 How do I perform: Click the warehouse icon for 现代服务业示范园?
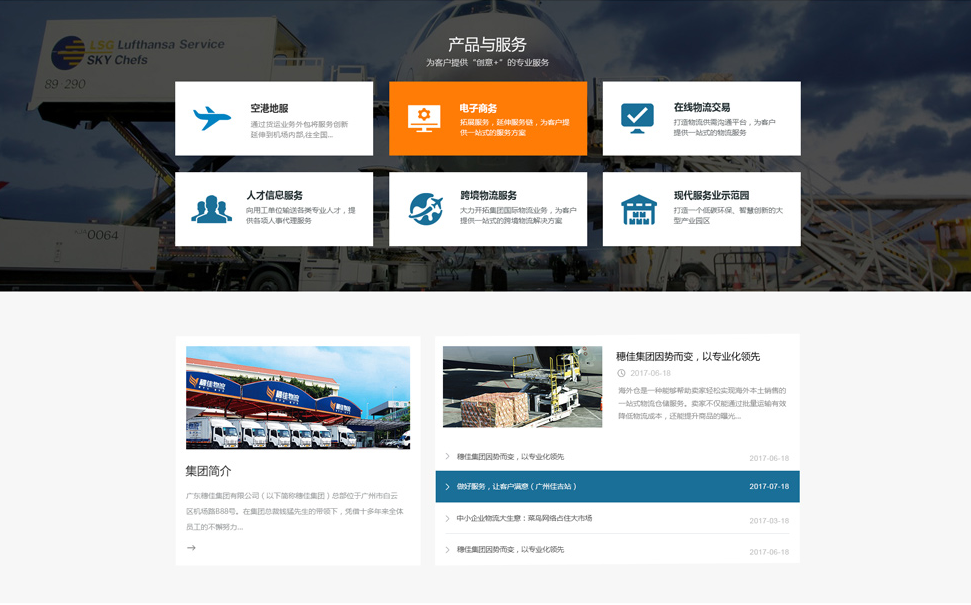click(638, 210)
